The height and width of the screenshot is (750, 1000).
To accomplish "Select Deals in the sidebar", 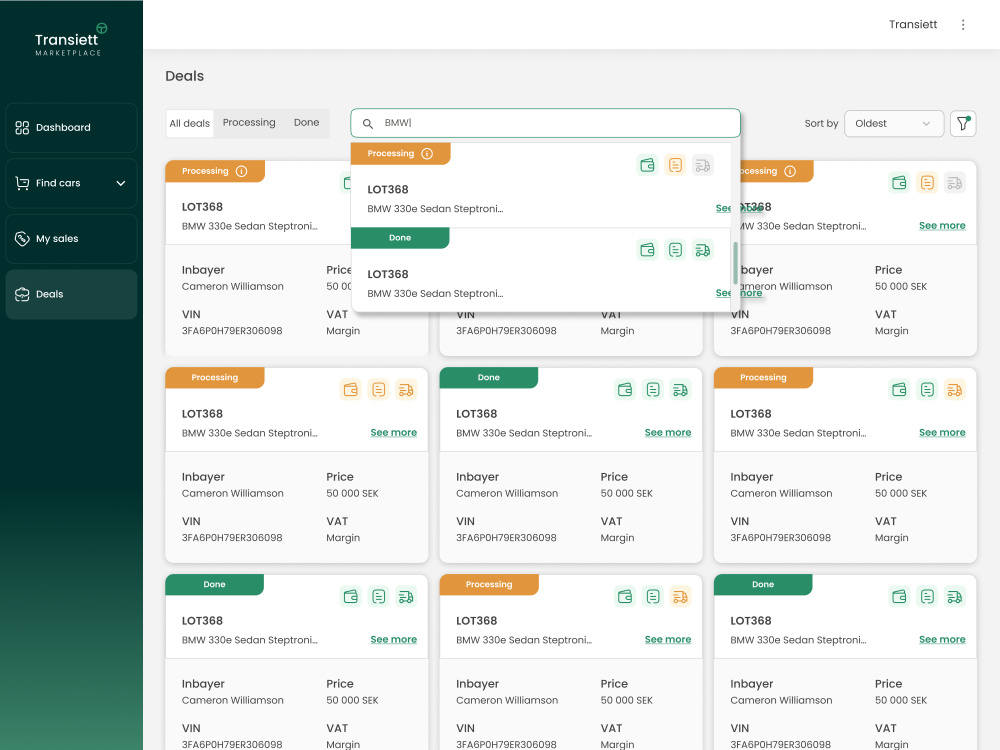I will (x=71, y=294).
